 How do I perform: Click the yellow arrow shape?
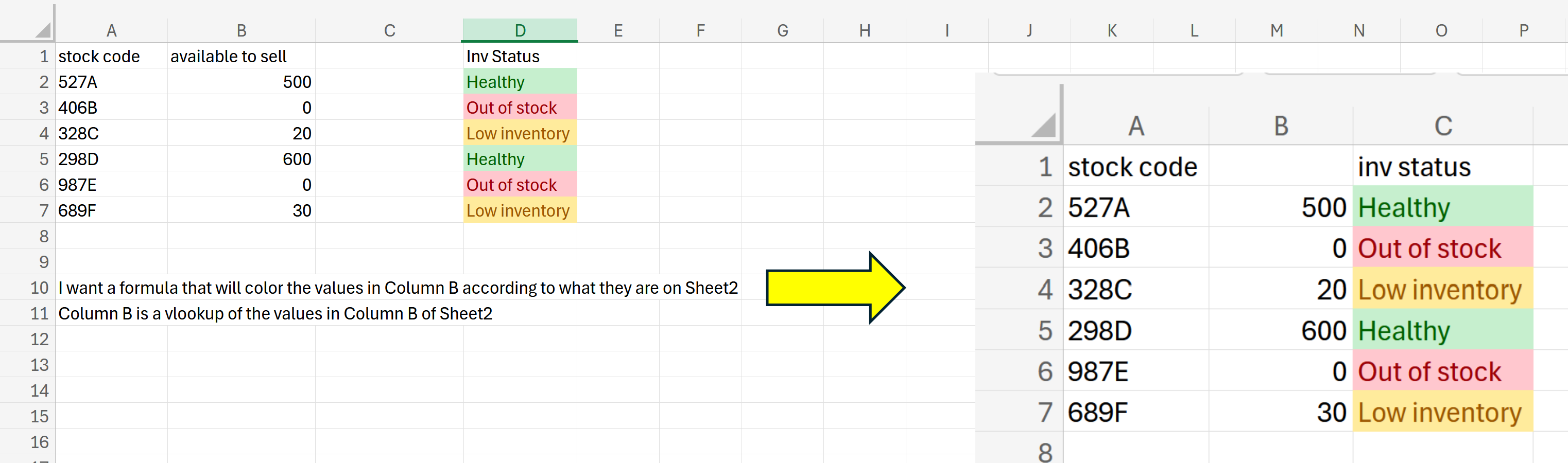835,288
